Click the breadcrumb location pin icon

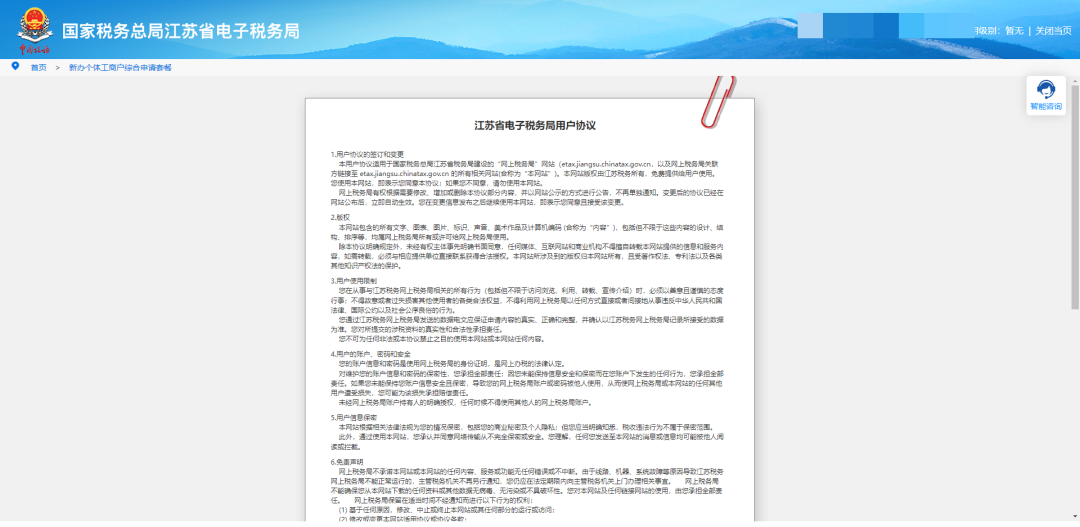[x=15, y=66]
